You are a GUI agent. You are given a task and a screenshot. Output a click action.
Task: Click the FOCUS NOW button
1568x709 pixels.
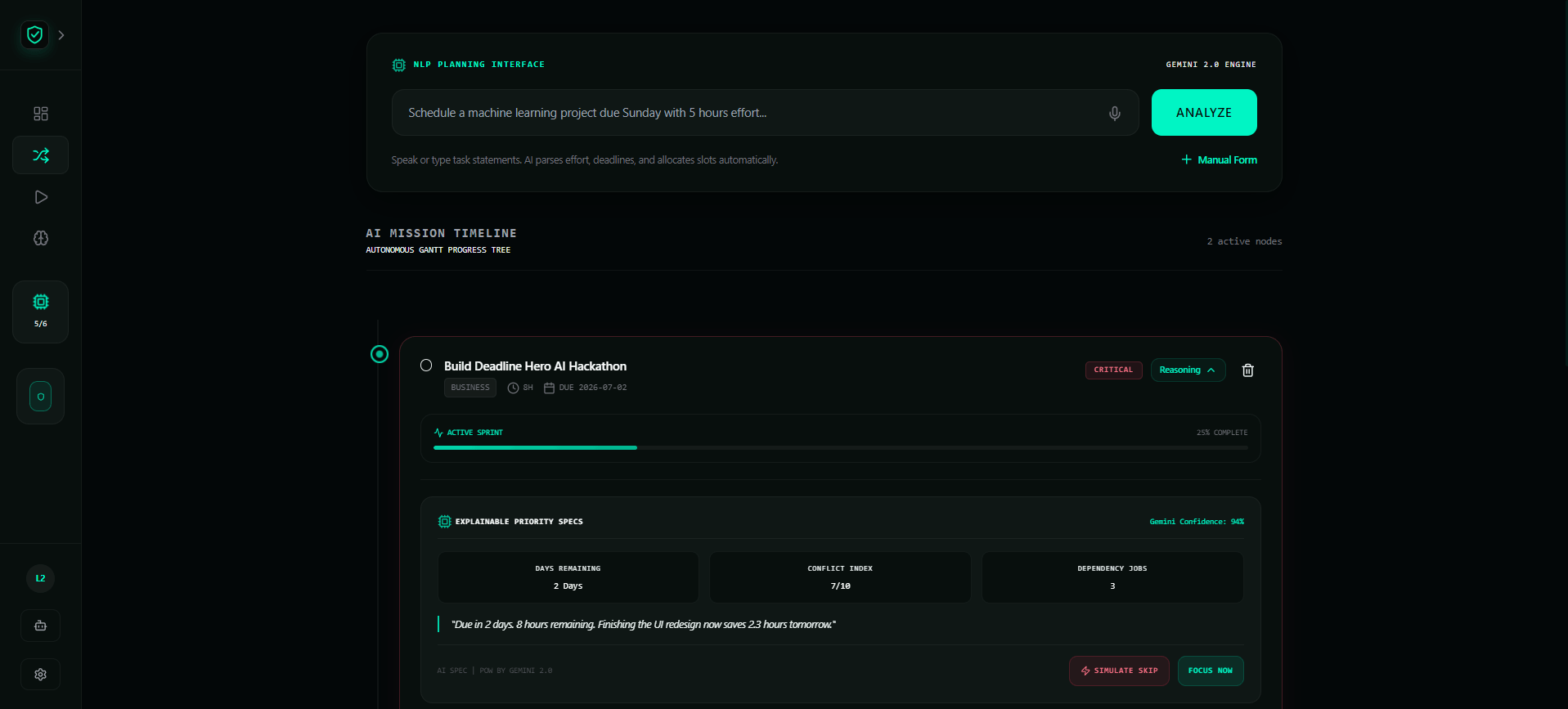click(1210, 671)
